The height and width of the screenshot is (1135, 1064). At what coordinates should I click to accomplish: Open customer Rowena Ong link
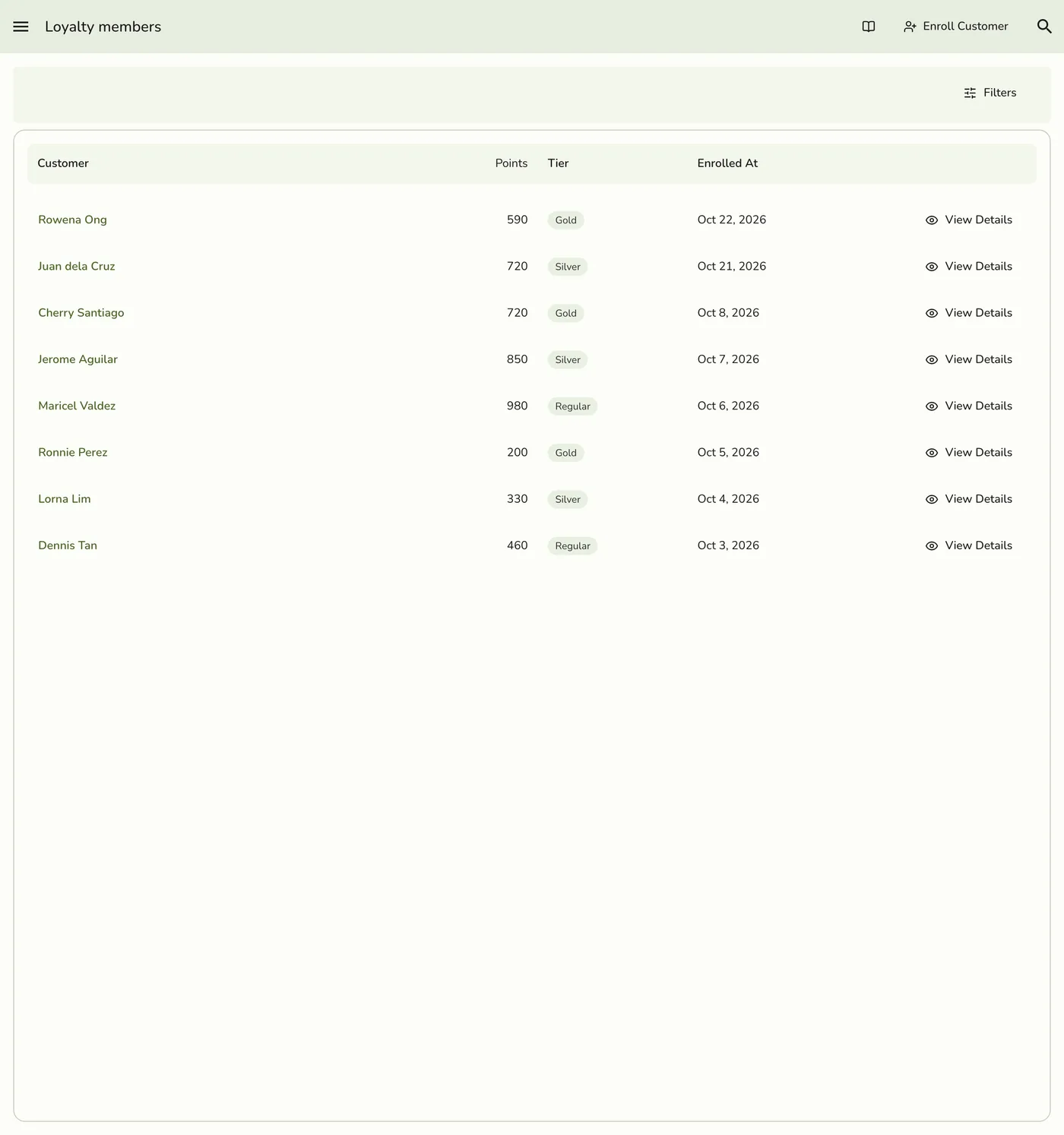coord(72,220)
